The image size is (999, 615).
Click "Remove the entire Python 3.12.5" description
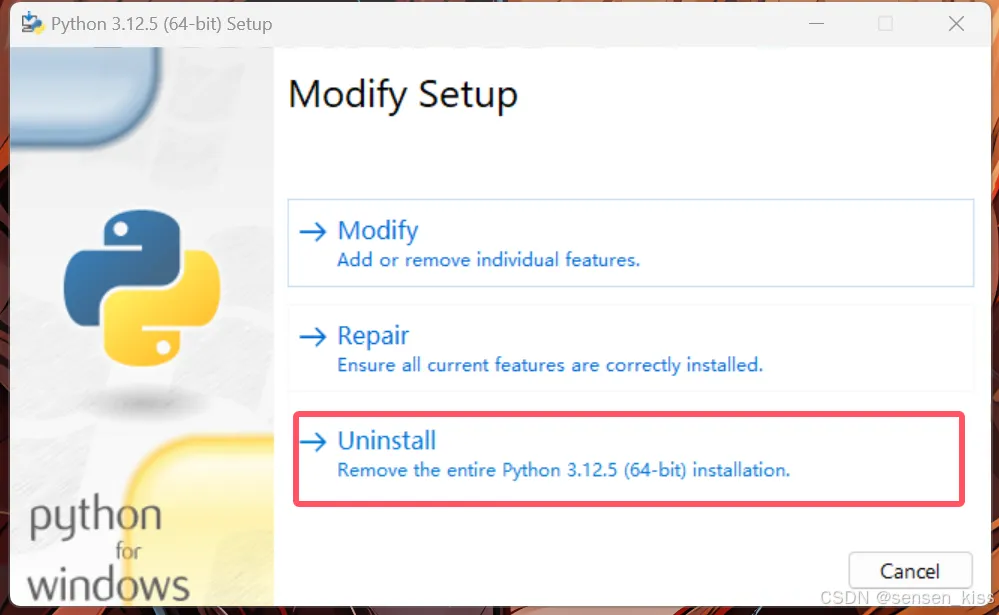tap(563, 470)
